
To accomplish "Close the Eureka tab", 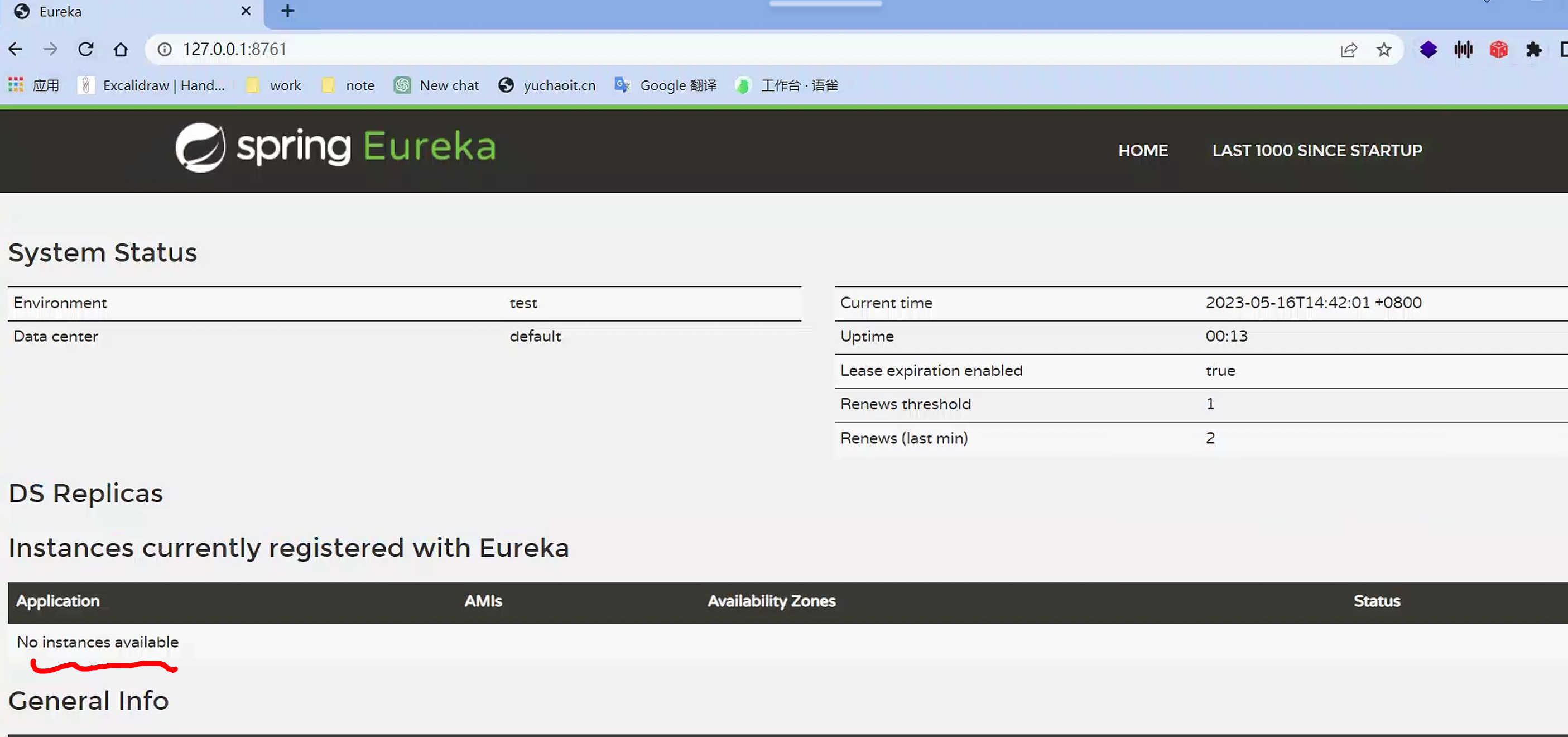I will (246, 11).
